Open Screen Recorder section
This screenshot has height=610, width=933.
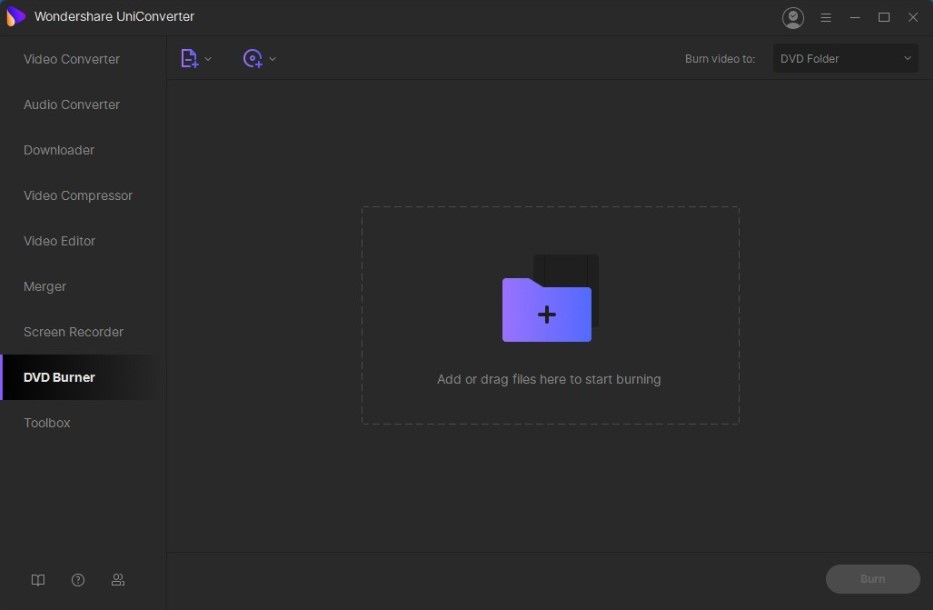pyautogui.click(x=73, y=331)
